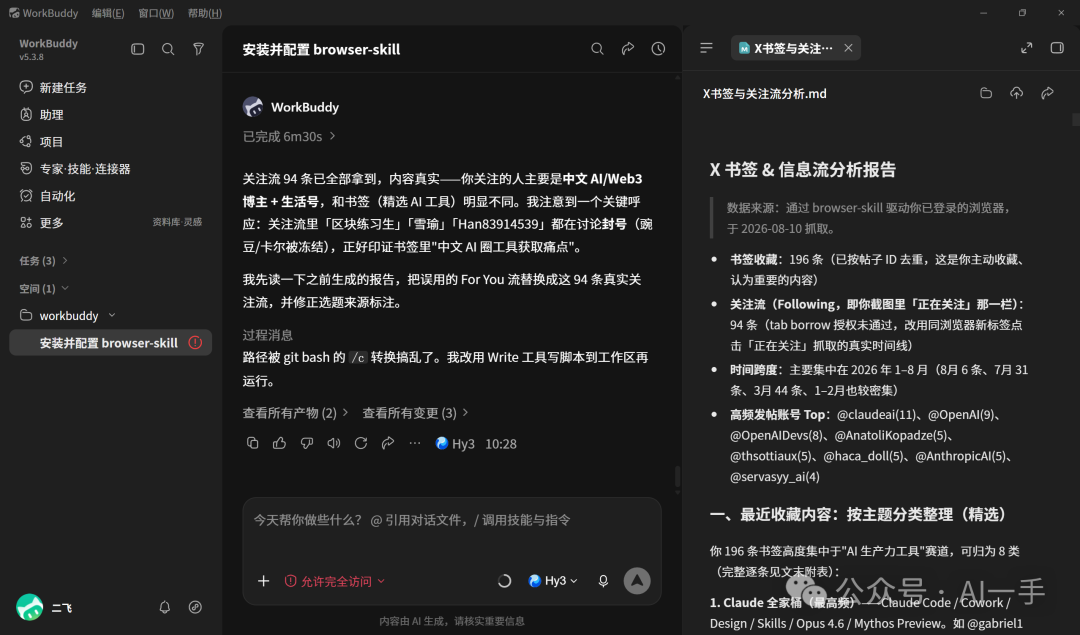Share the conversation from header
The height and width of the screenshot is (635, 1080).
click(627, 49)
